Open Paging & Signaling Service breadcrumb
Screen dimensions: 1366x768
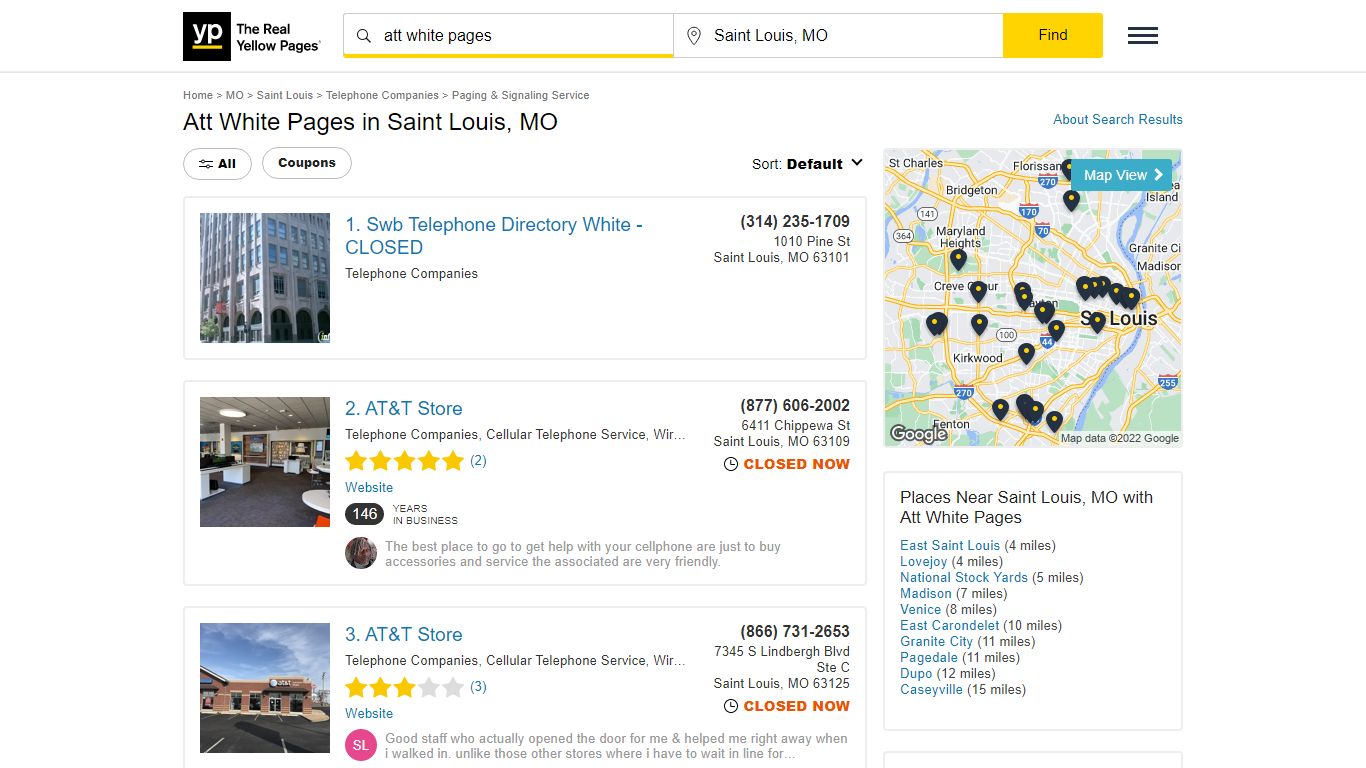click(521, 95)
